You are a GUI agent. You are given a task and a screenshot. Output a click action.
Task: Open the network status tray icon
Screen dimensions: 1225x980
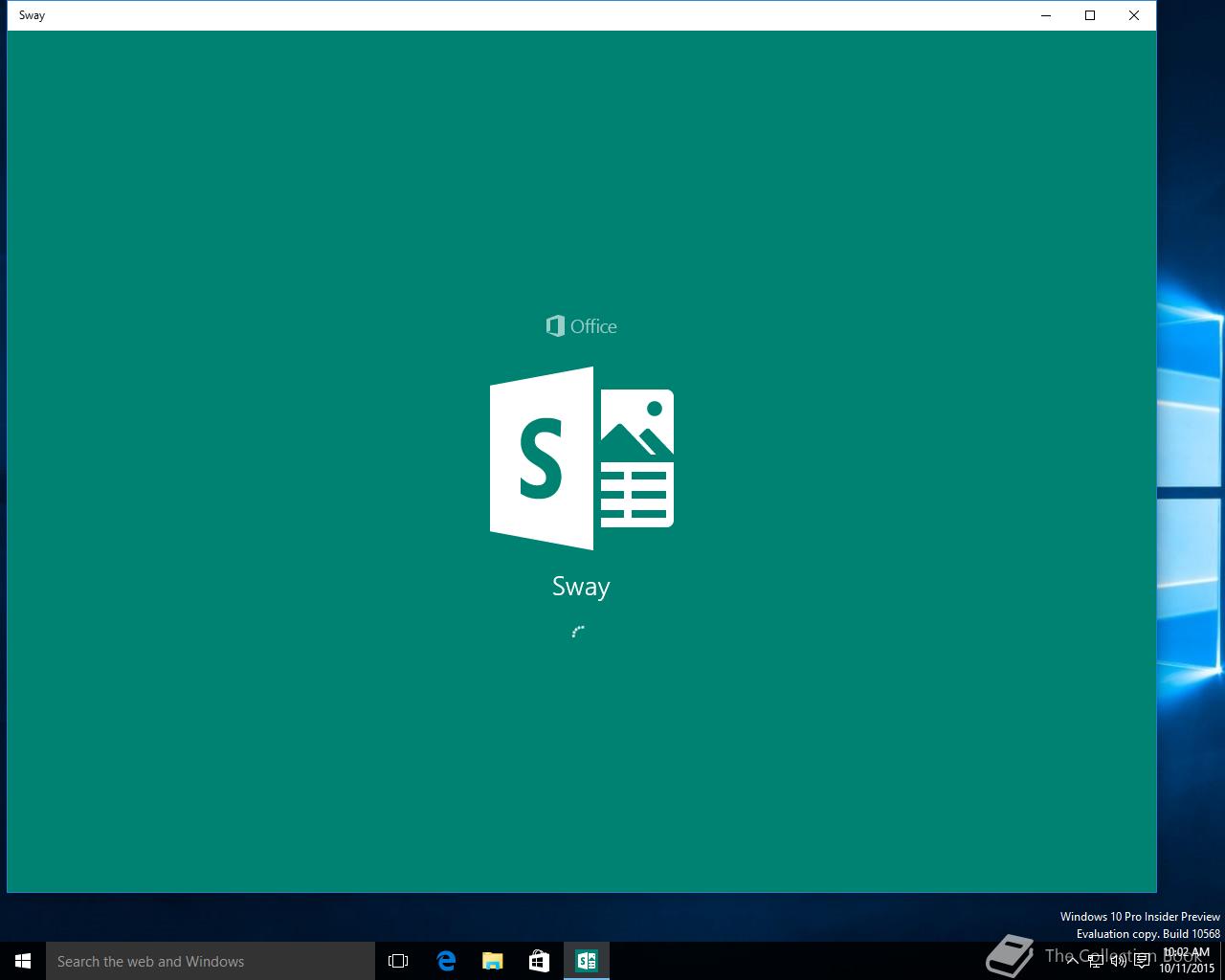[x=1096, y=961]
